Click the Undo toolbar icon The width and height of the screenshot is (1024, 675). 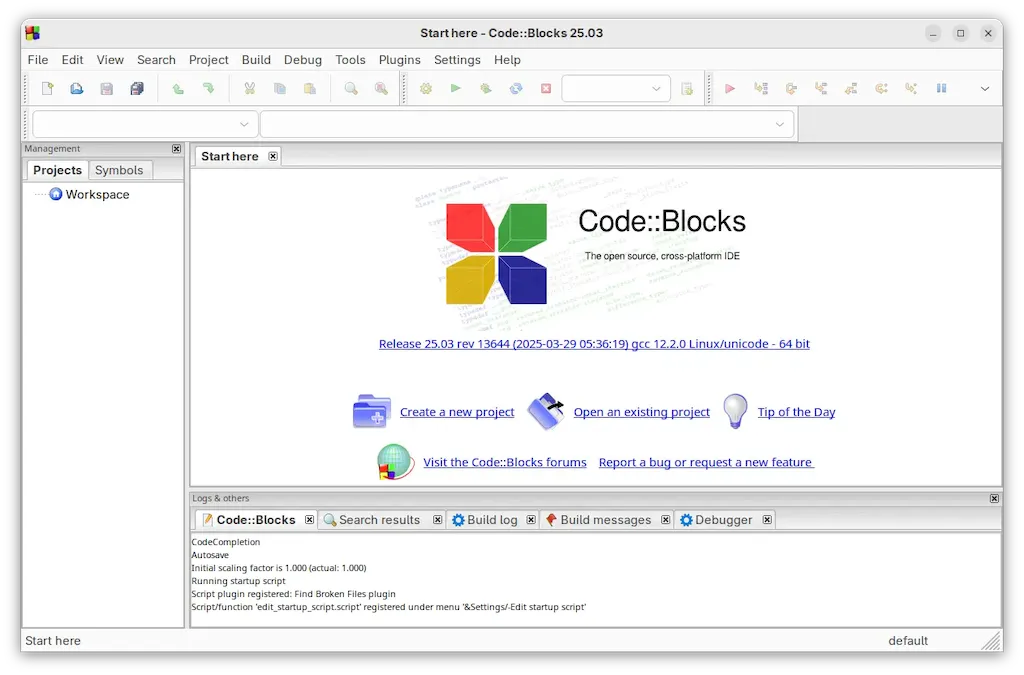(178, 88)
